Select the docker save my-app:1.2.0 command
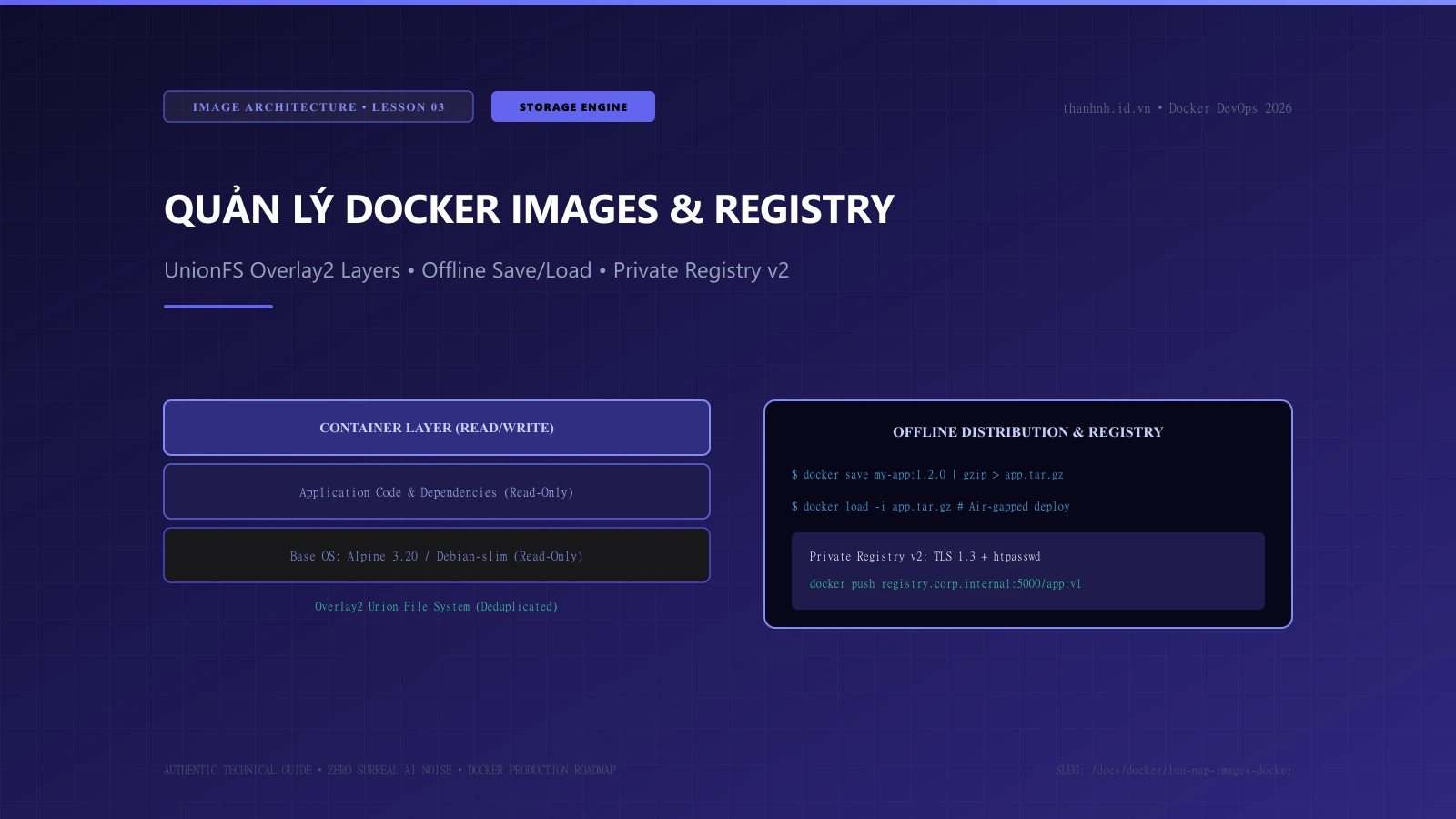The width and height of the screenshot is (1456, 819). click(x=927, y=475)
